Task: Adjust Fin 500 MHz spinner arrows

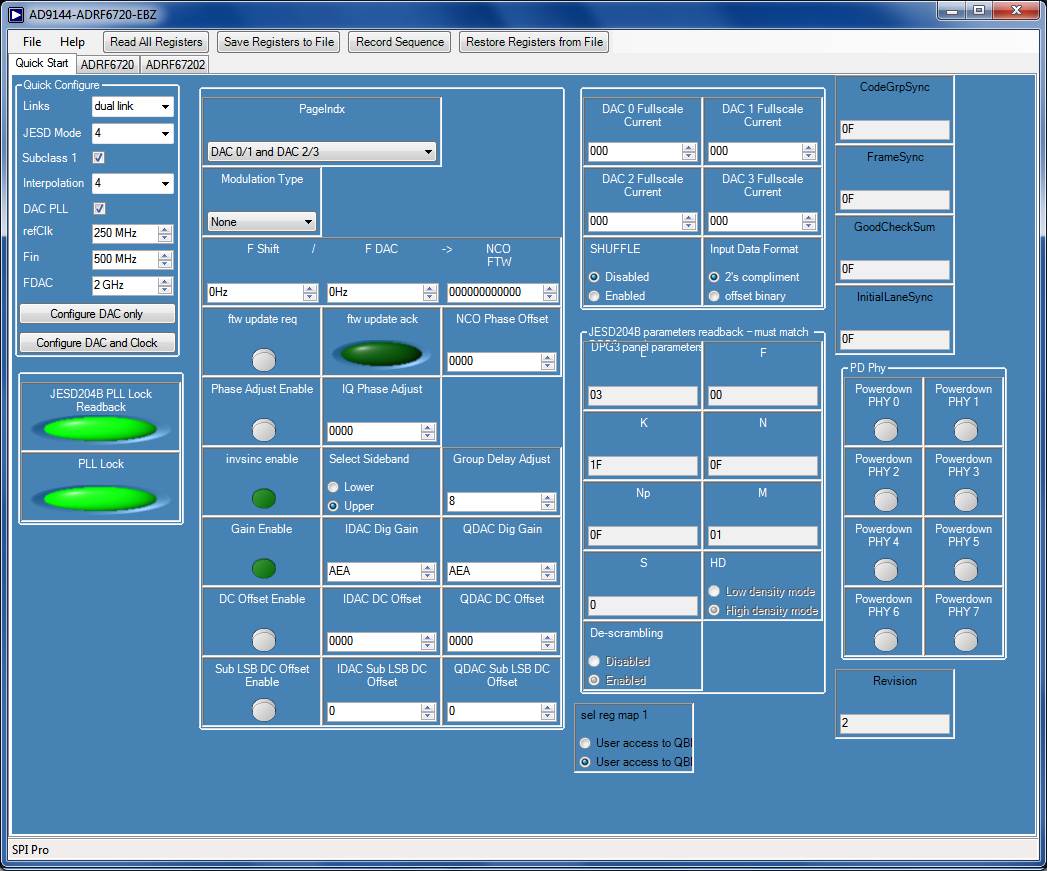Action: pyautogui.click(x=165, y=259)
